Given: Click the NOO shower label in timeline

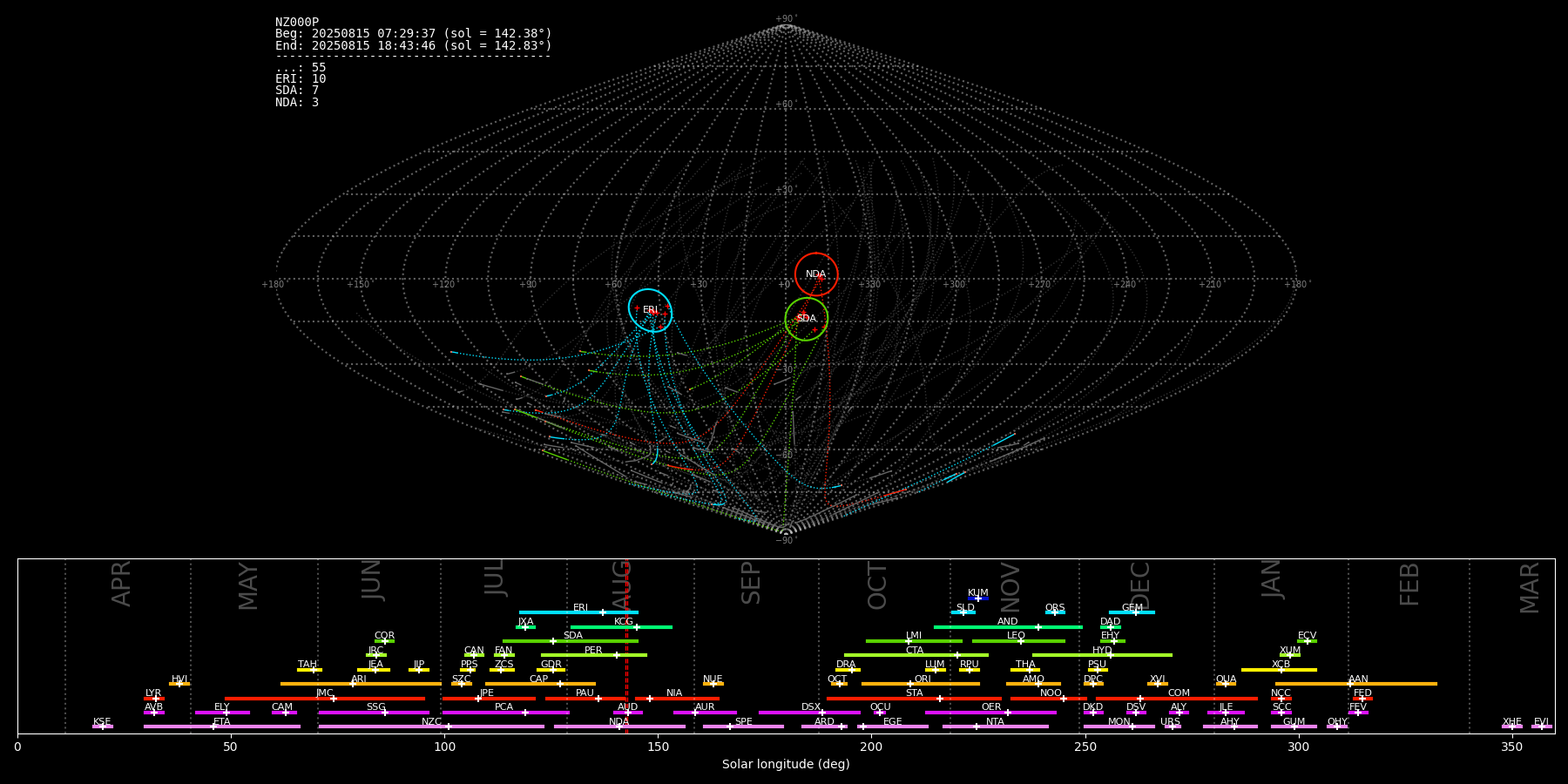Looking at the screenshot, I should pyautogui.click(x=1051, y=693).
